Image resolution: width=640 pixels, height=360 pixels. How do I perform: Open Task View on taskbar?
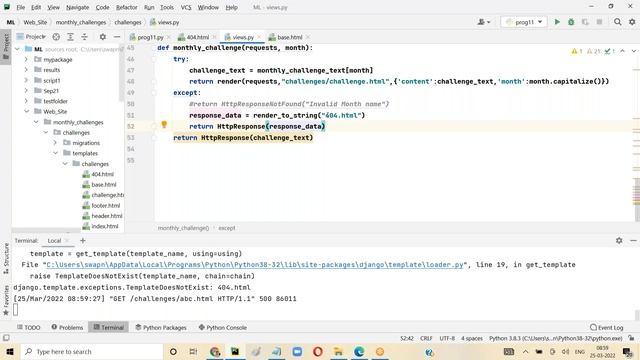point(193,351)
